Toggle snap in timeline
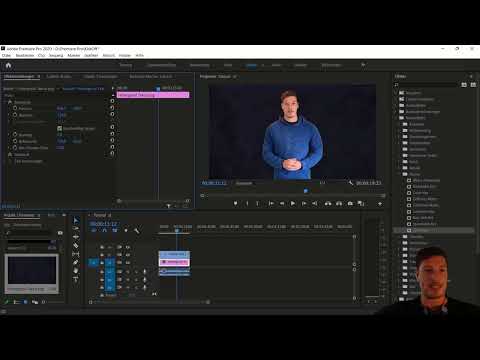This screenshot has width=480, height=360. click(x=105, y=231)
